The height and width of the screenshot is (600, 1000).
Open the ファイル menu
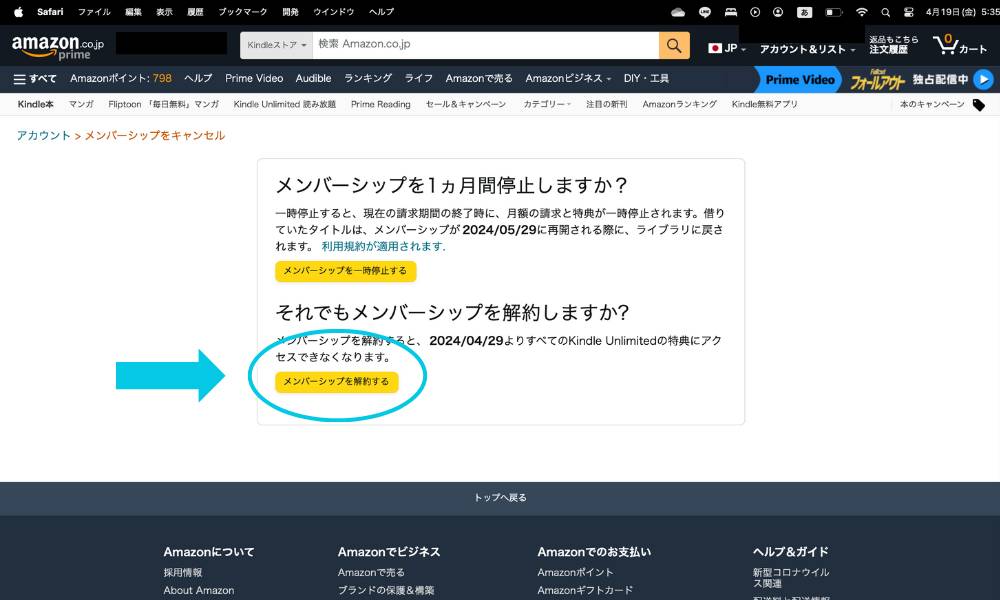coord(94,11)
